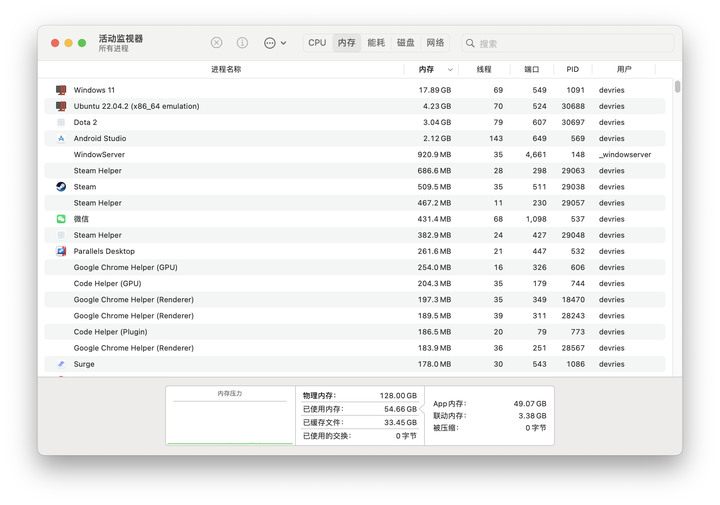Select the 内存 tab

click(347, 43)
